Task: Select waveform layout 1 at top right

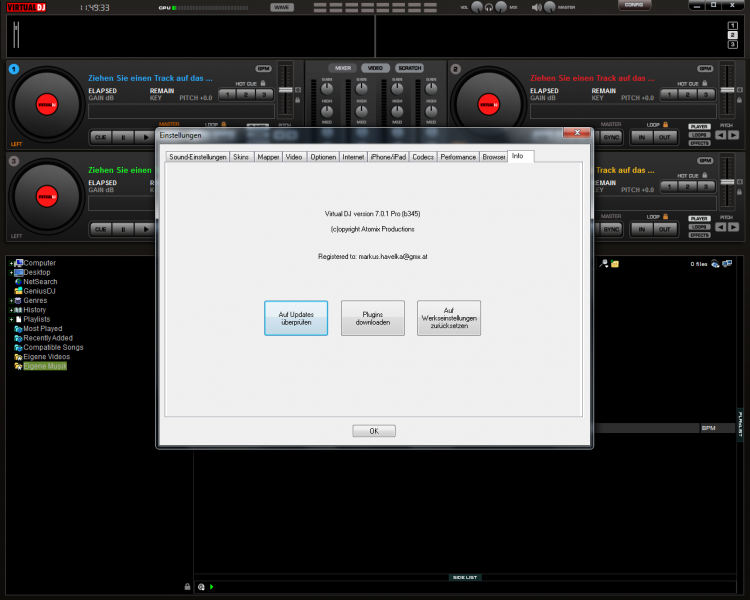Action: [732, 26]
